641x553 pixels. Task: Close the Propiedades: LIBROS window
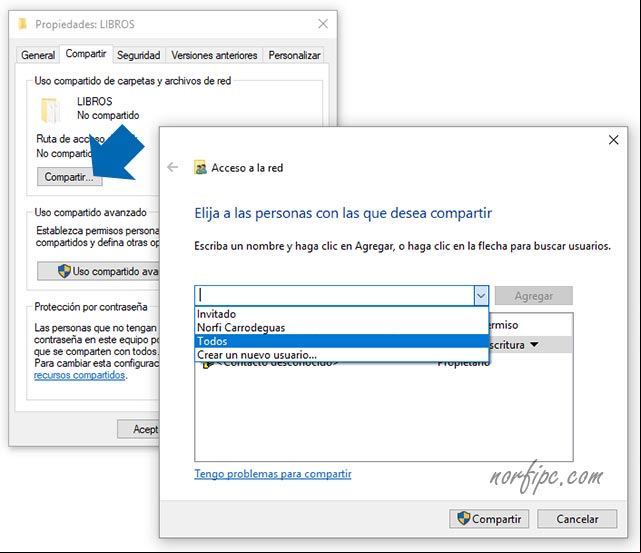tap(323, 24)
